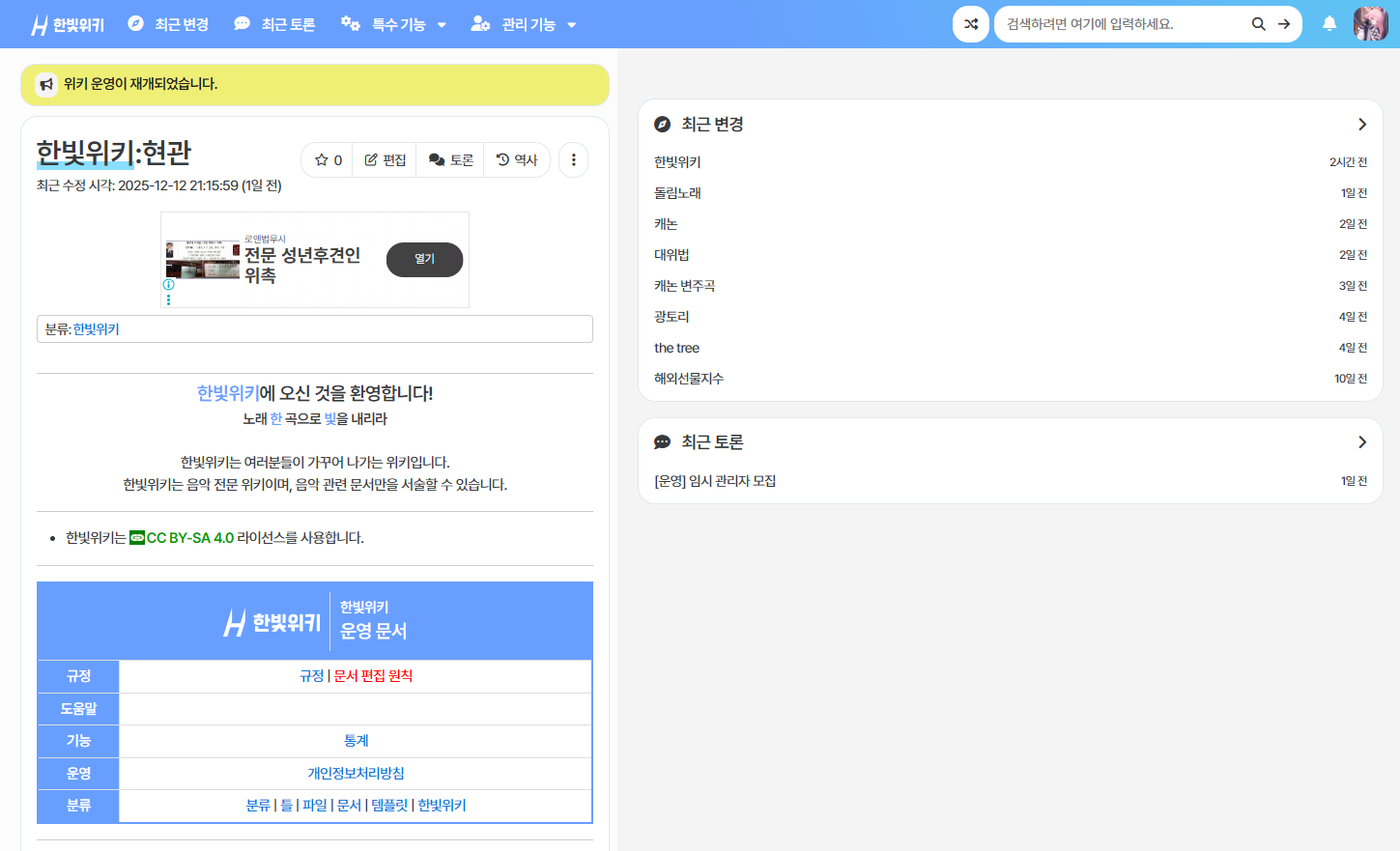Click inside the search input field

(1111, 23)
